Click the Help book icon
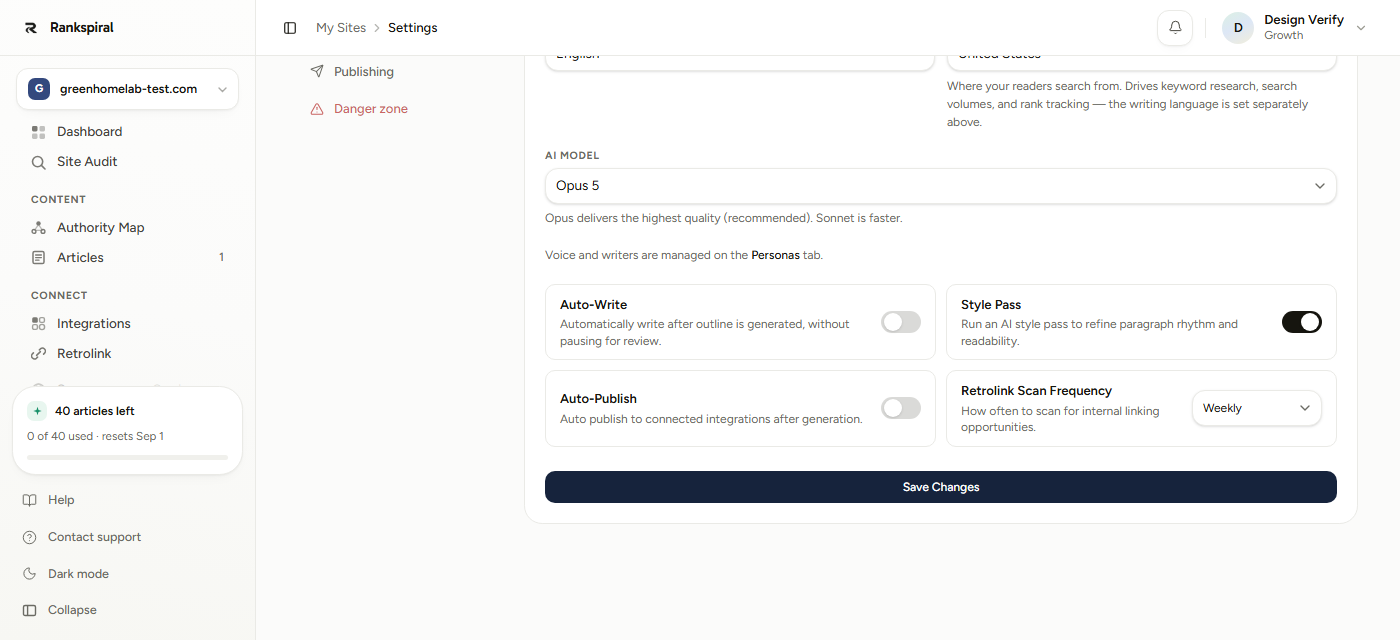 pos(30,500)
